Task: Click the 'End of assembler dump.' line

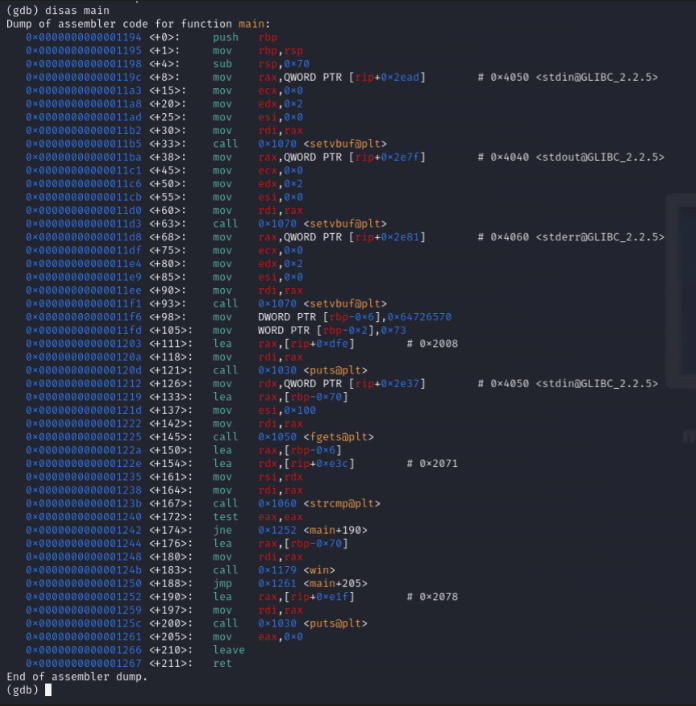Action: pos(76,677)
